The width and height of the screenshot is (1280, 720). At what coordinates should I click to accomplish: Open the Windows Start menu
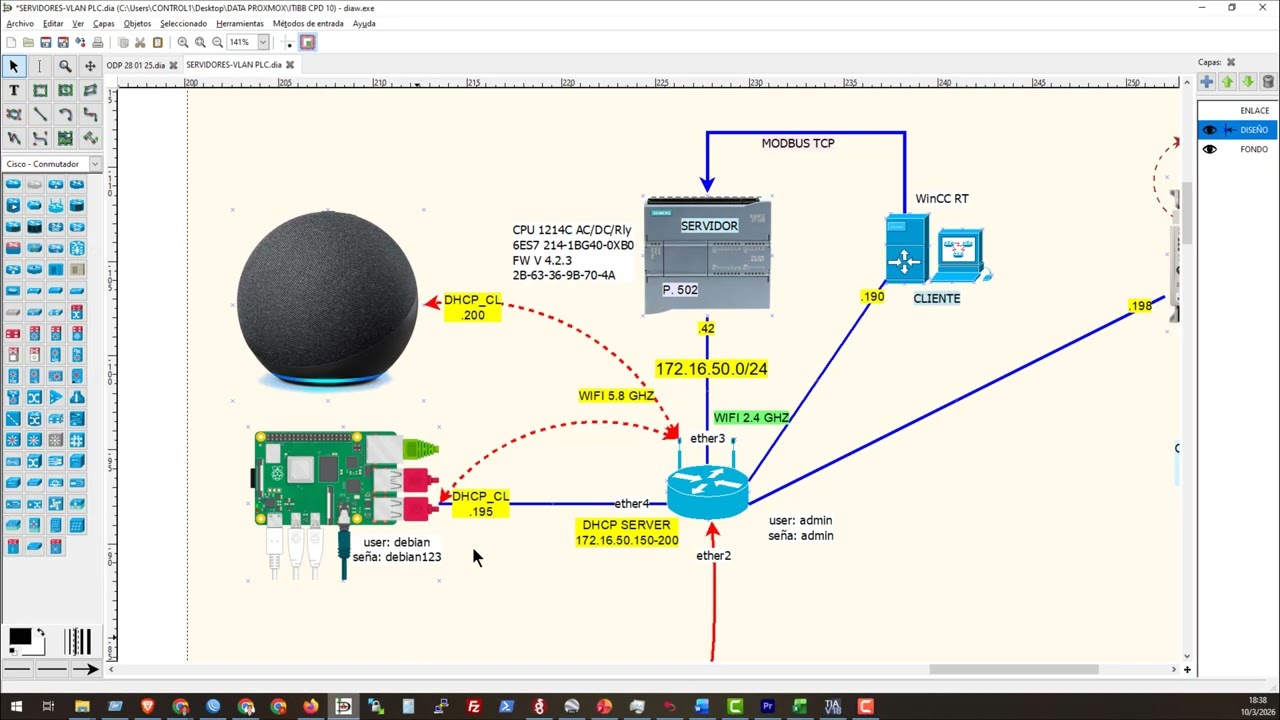pyautogui.click(x=16, y=707)
